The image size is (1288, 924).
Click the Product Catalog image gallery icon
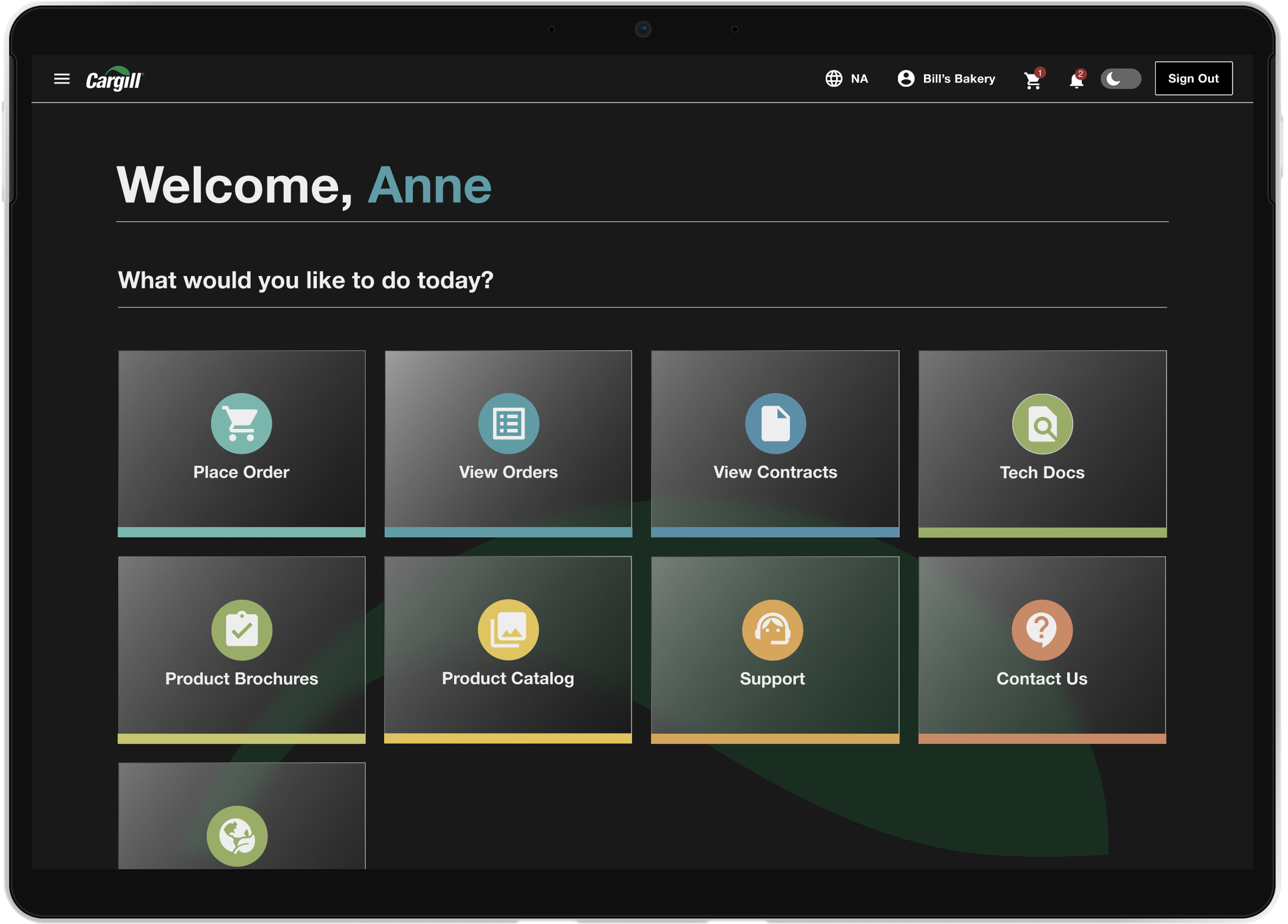pos(508,630)
